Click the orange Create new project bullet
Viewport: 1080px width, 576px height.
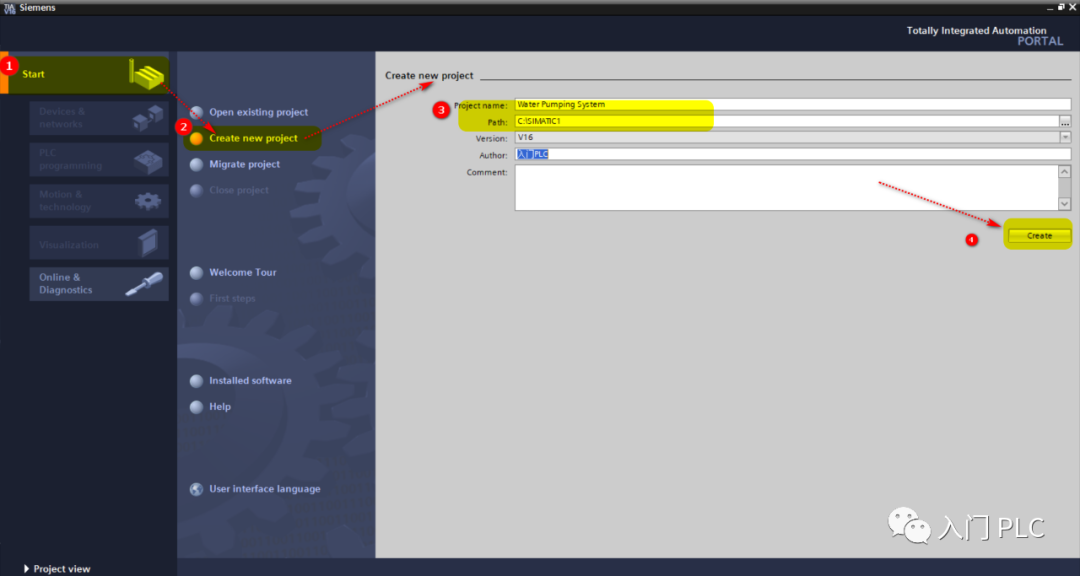pos(196,138)
